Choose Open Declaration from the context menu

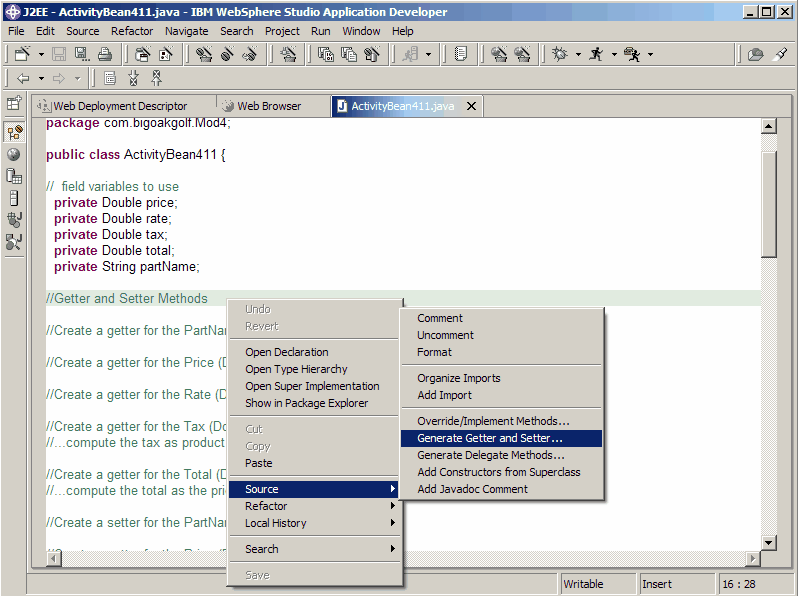click(x=314, y=352)
